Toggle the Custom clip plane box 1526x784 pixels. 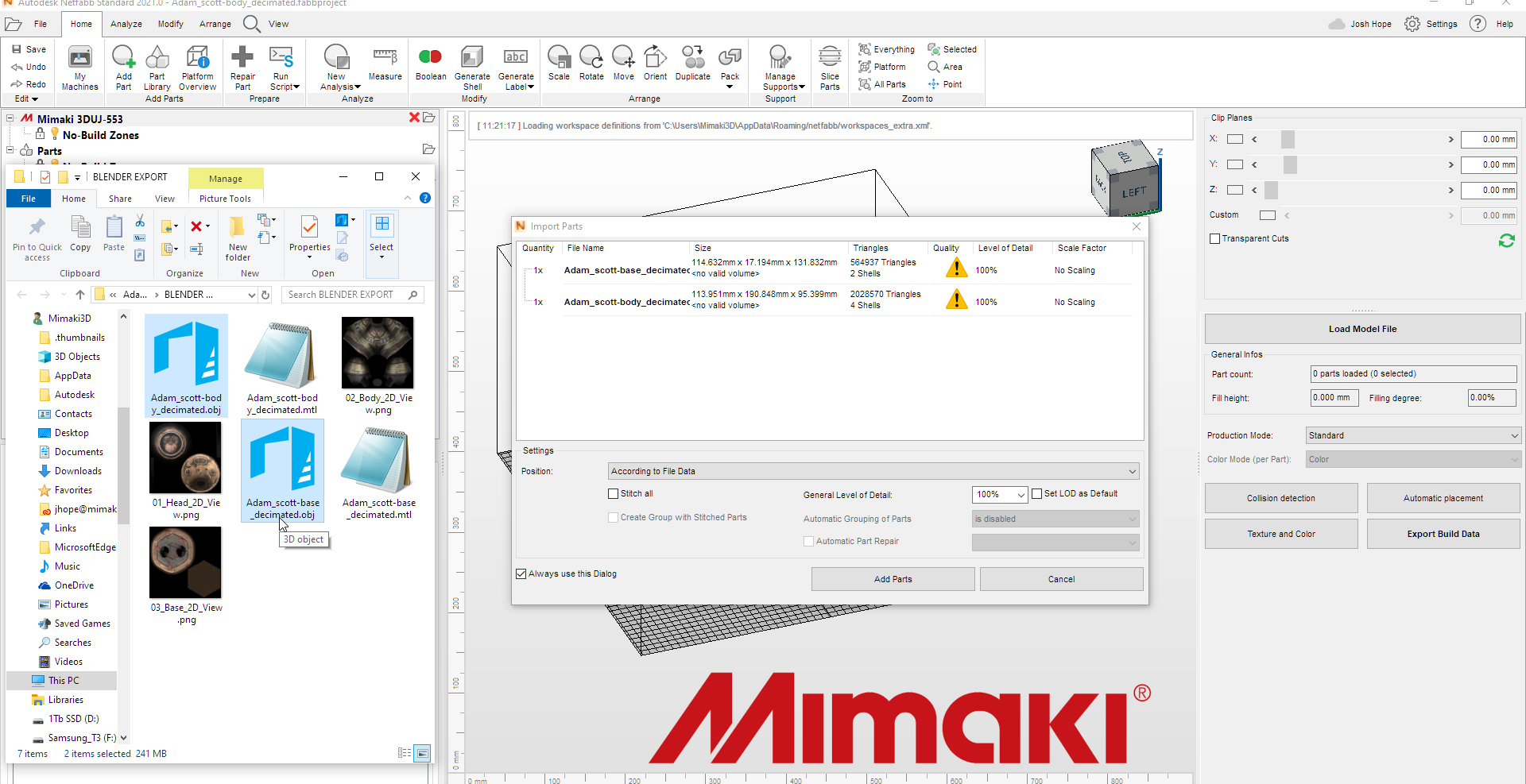pos(1268,215)
